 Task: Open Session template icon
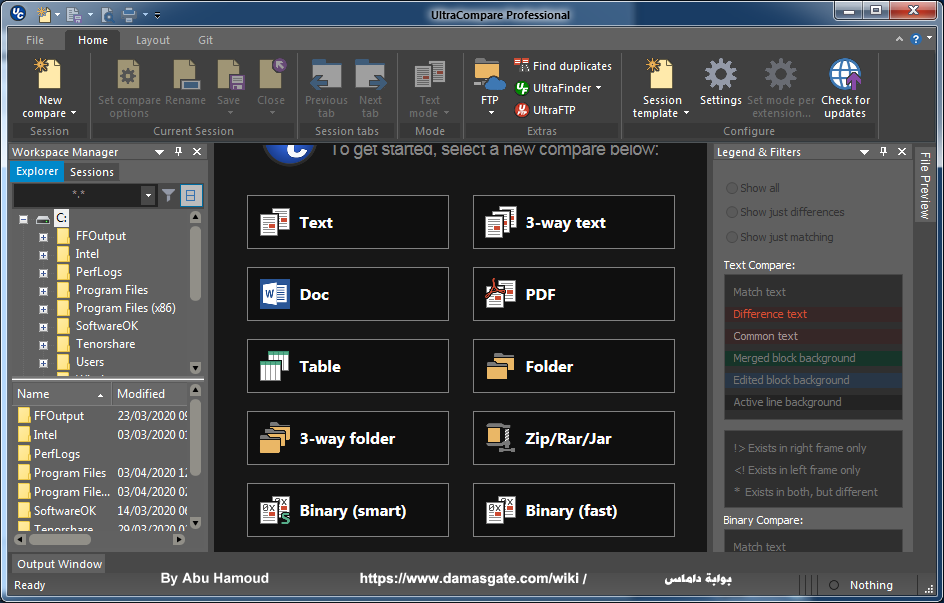(x=660, y=74)
